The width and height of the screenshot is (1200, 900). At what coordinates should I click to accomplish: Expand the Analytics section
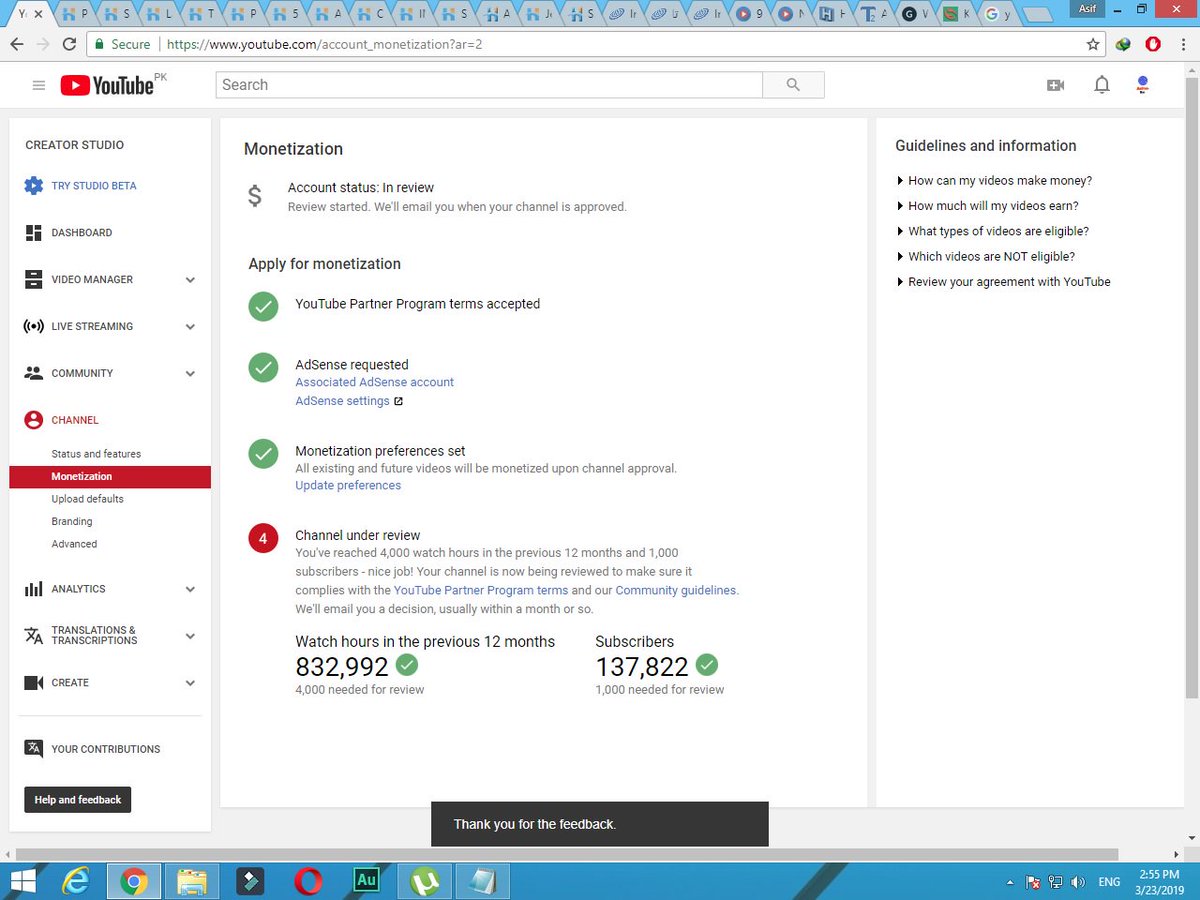coord(190,590)
